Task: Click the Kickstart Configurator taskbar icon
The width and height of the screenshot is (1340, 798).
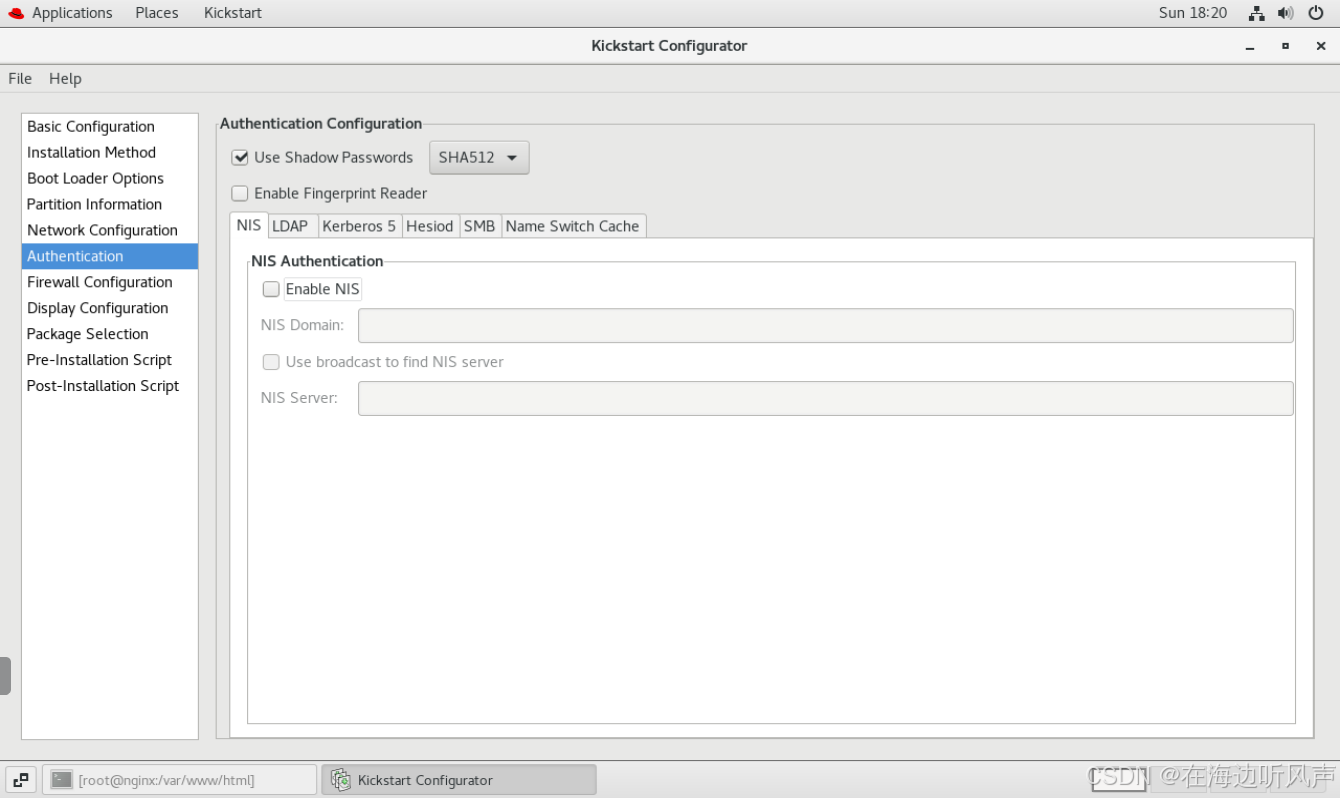Action: click(x=341, y=780)
